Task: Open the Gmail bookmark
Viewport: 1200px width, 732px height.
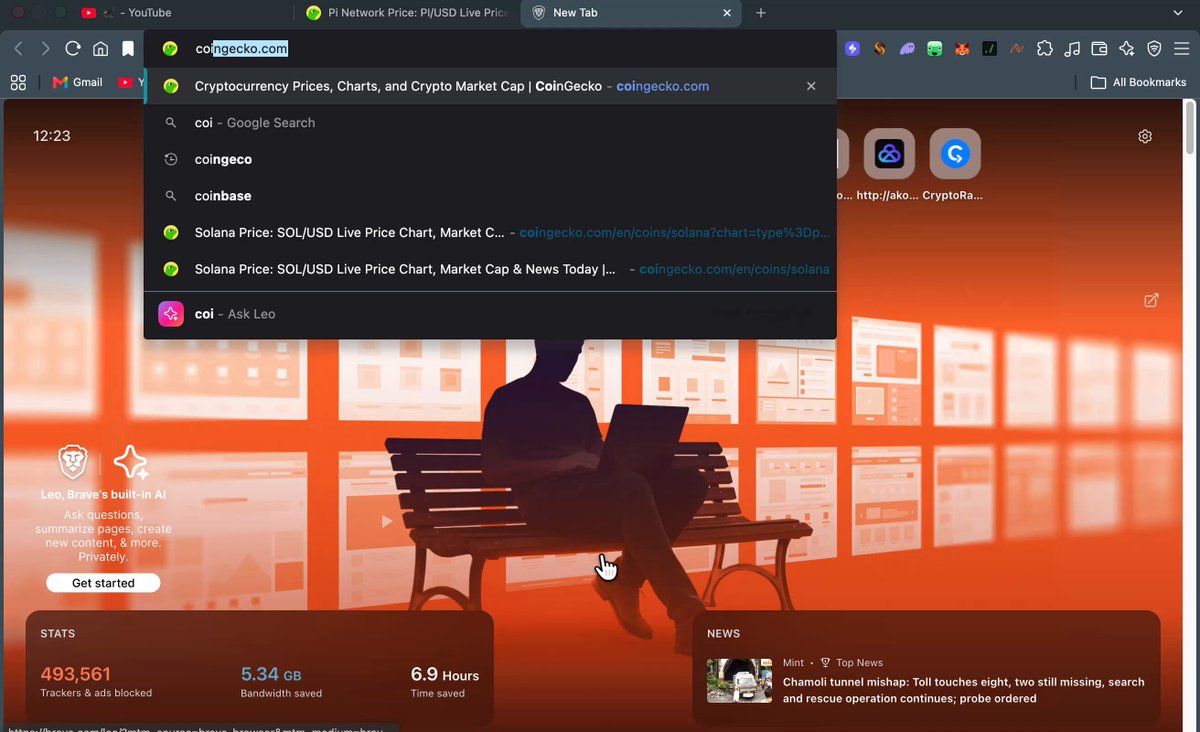Action: (x=77, y=82)
